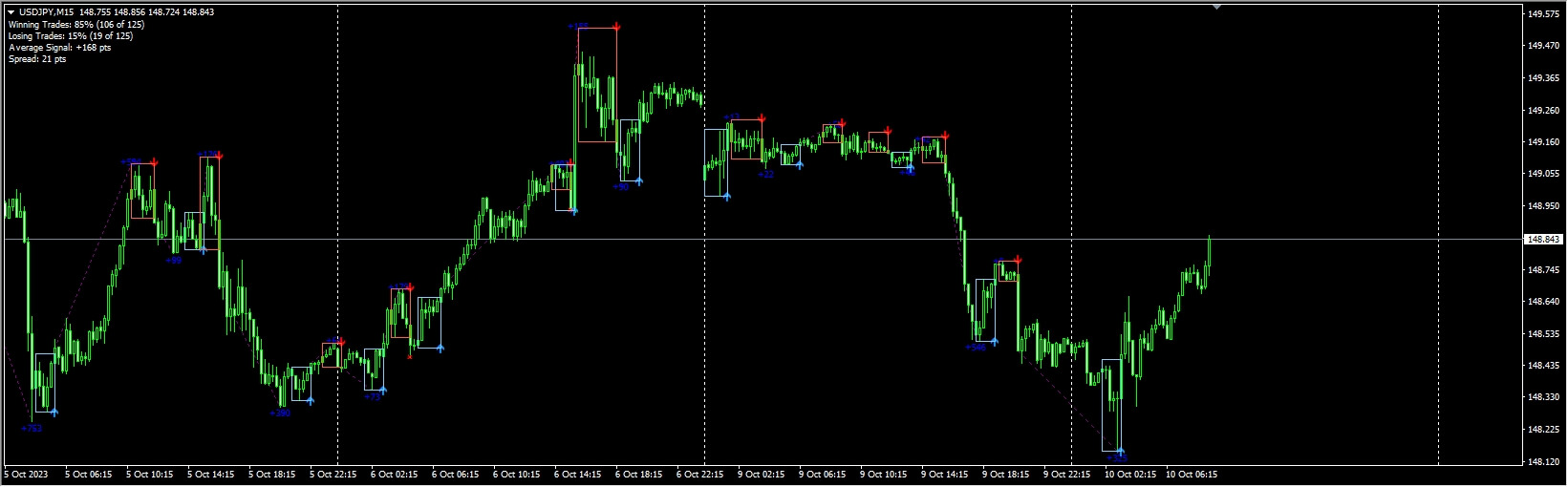The height and width of the screenshot is (487, 1568).
Task: Click the 148.225 price axis label
Action: click(x=1544, y=430)
